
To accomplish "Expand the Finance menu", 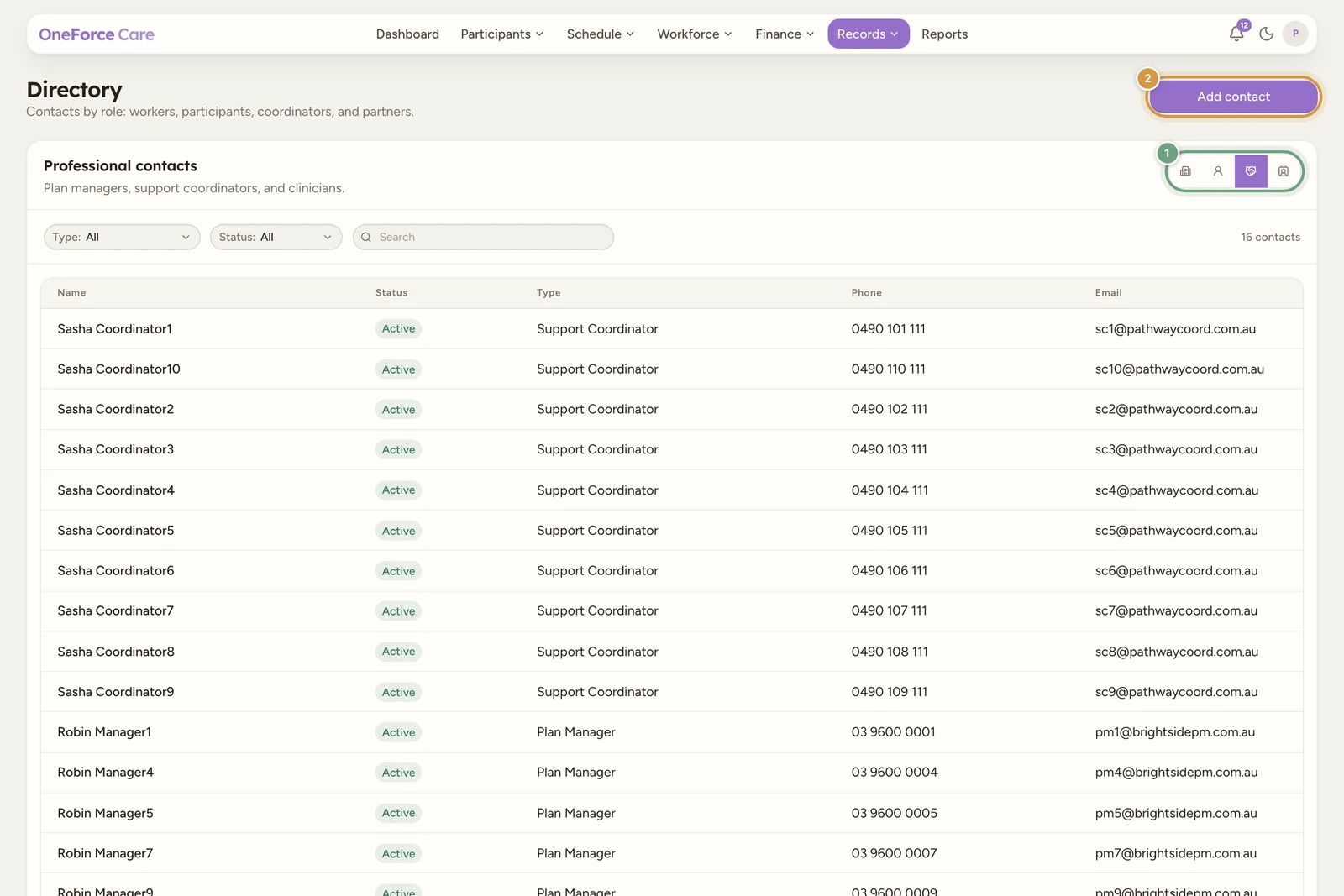I will click(x=785, y=34).
